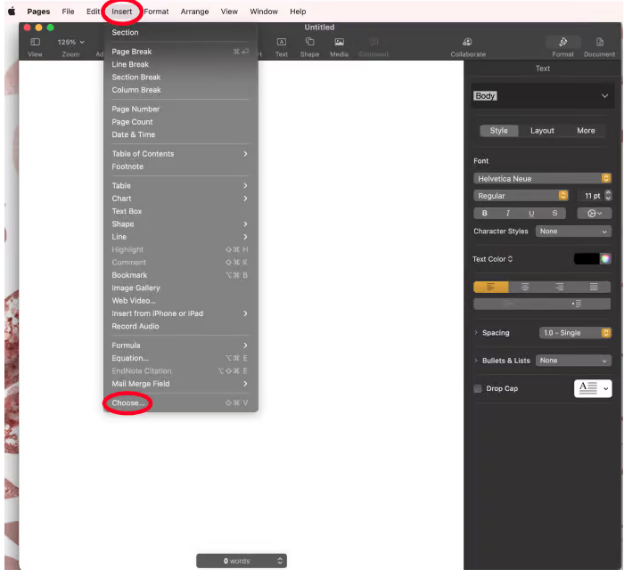Toggle Strikethrough formatting
Image resolution: width=624 pixels, height=578 pixels.
click(554, 213)
